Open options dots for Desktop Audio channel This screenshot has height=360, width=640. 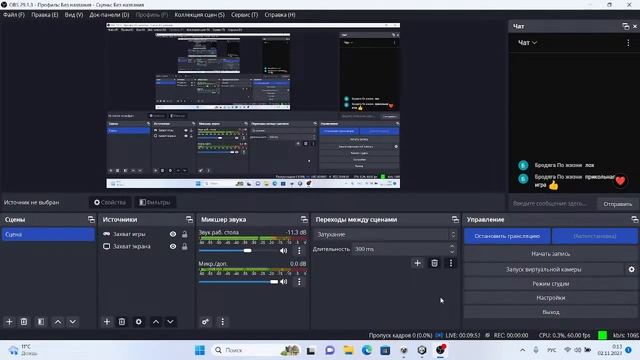299,251
